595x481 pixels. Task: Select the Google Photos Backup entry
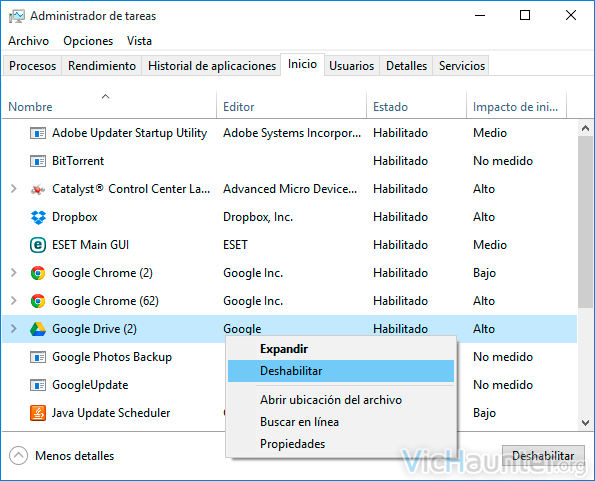click(x=112, y=357)
